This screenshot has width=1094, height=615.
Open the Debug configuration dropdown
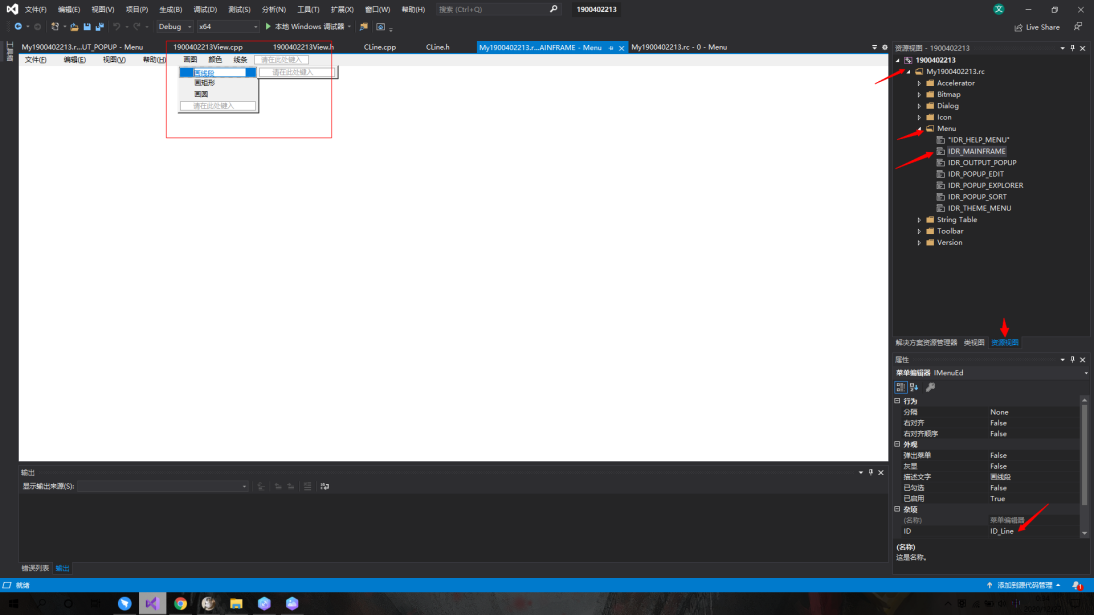point(174,27)
